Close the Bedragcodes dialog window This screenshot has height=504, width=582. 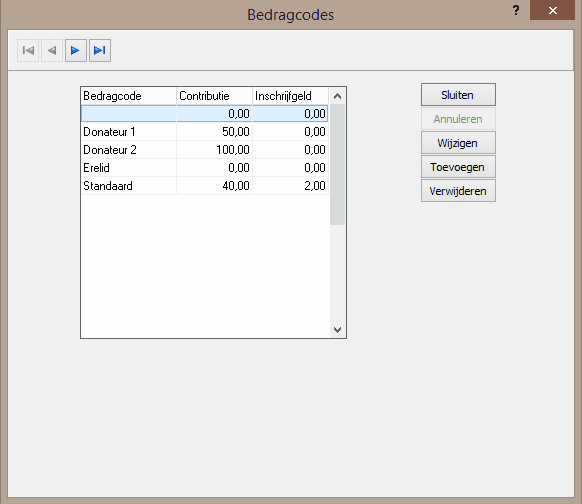tap(552, 10)
